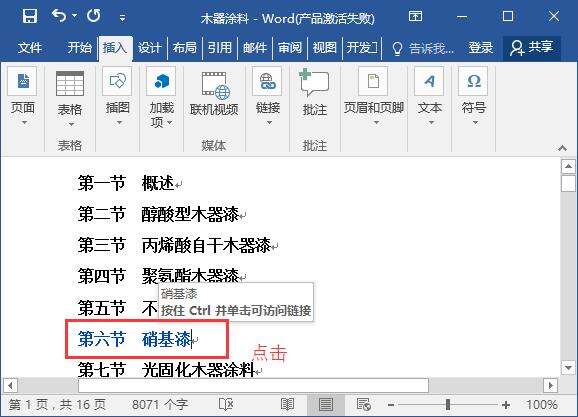578x417 pixels.
Task: Open the 符号 symbol Omega icon
Action: click(x=473, y=81)
